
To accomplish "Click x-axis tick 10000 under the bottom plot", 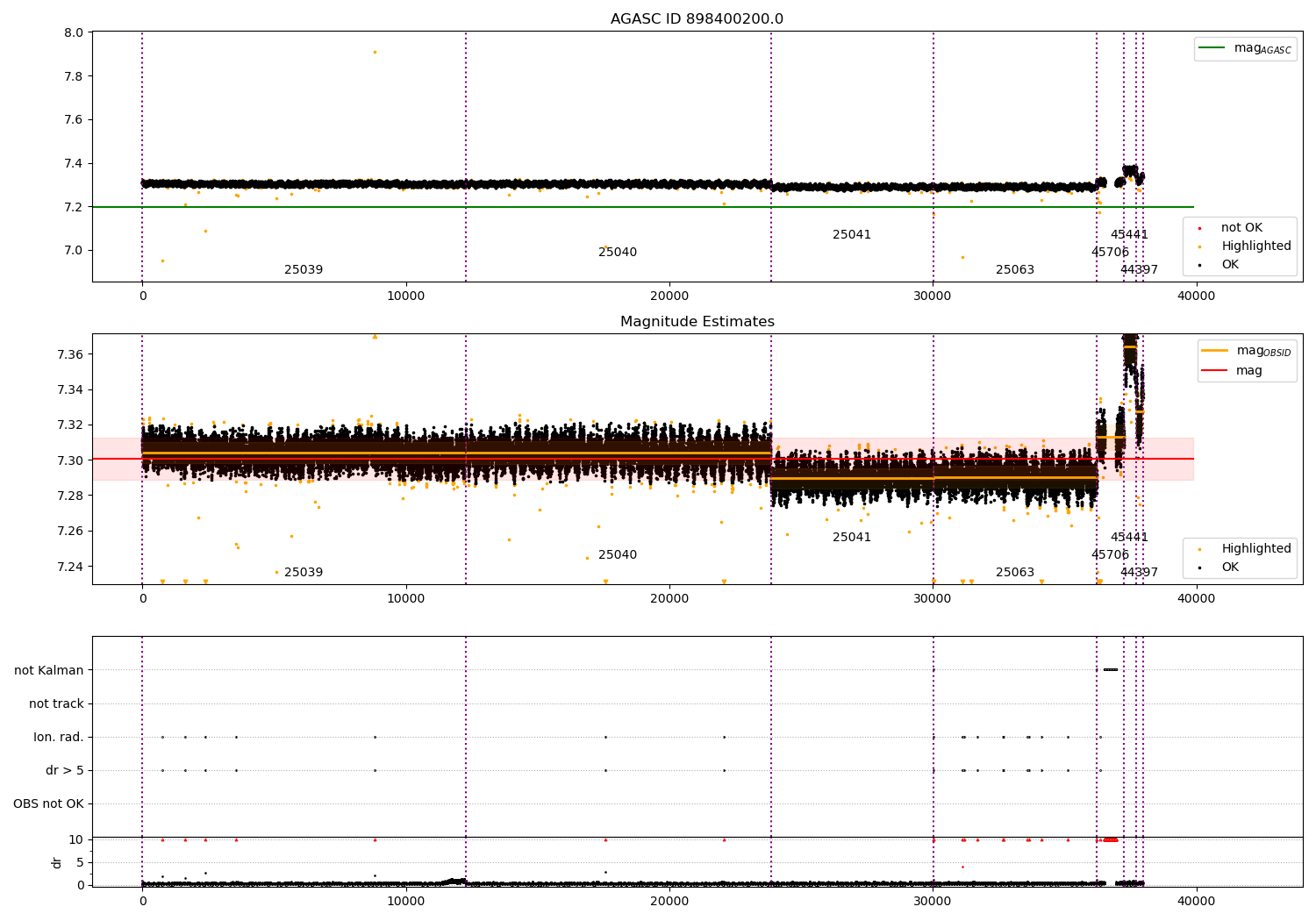I will tap(406, 901).
